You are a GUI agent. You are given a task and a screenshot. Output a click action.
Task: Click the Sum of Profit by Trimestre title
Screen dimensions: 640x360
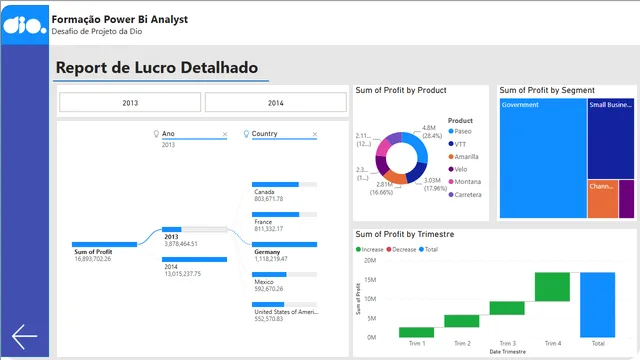click(404, 234)
